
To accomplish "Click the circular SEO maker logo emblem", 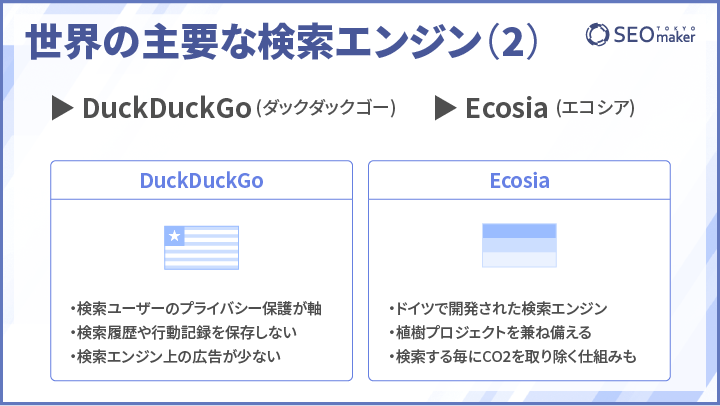I will [x=597, y=34].
